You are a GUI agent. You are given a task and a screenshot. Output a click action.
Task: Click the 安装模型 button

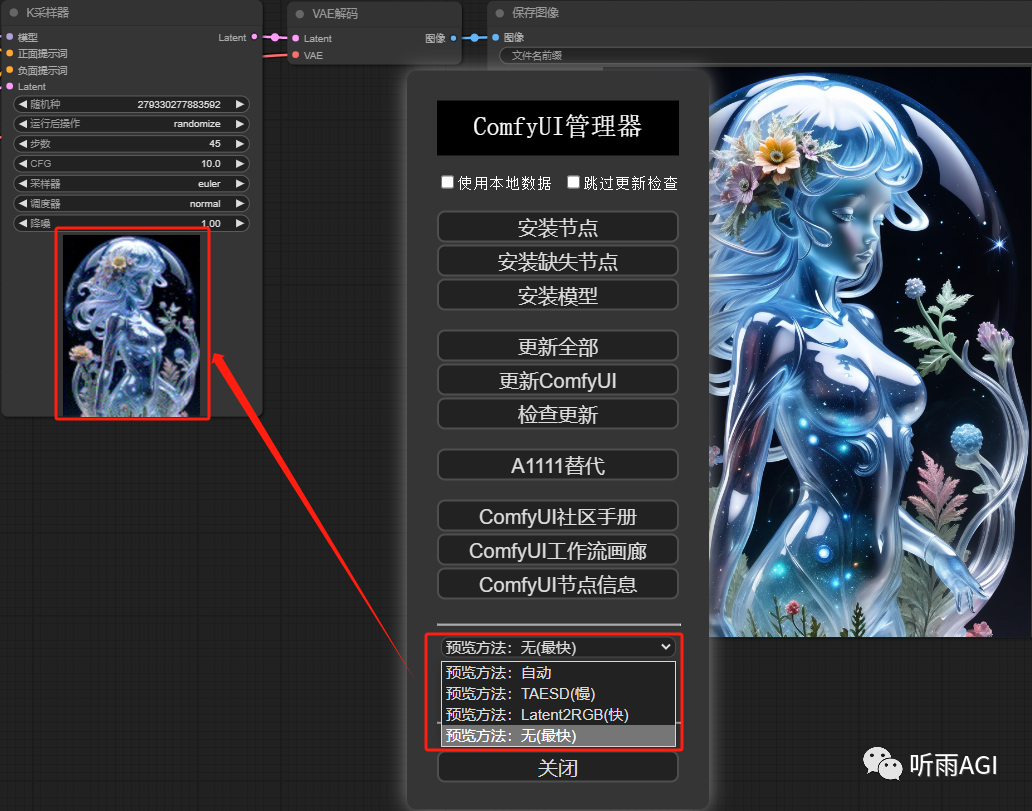coord(557,295)
